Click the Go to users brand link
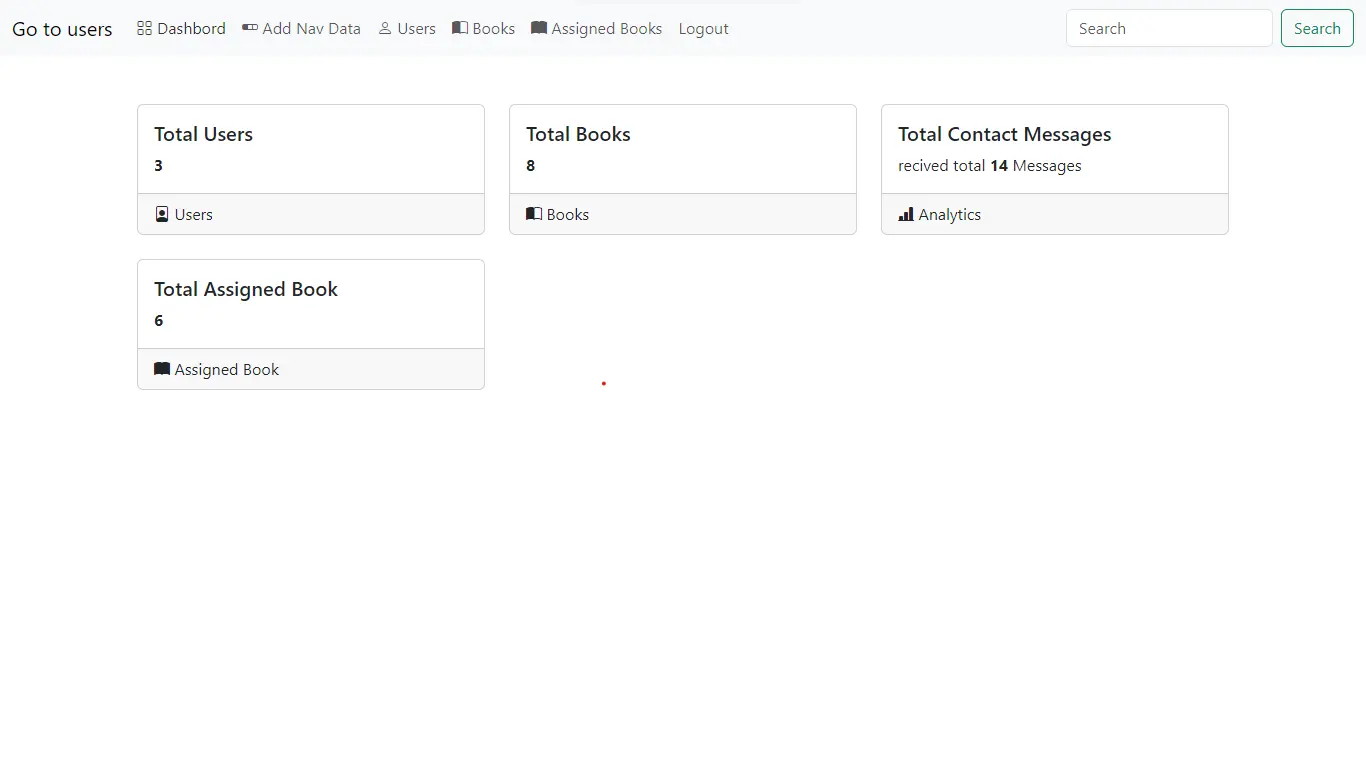 (x=62, y=29)
